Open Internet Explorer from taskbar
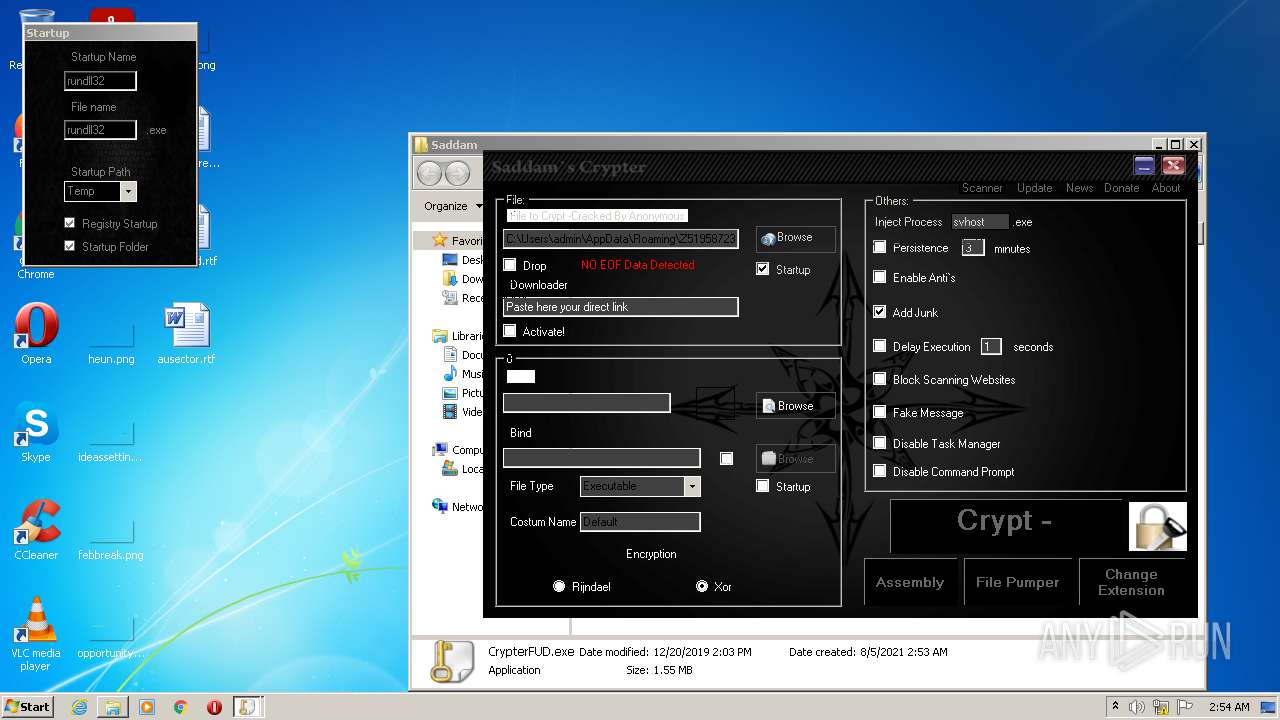The height and width of the screenshot is (720, 1280). 79,707
